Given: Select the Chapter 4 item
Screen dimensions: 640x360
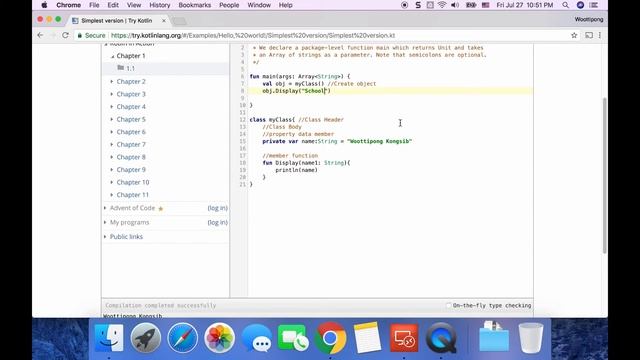Looking at the screenshot, I should (x=131, y=107).
